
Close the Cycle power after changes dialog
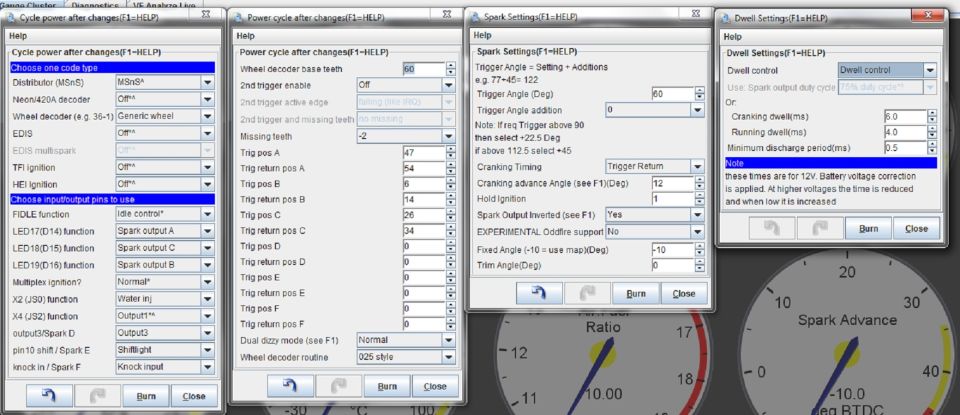click(x=194, y=396)
